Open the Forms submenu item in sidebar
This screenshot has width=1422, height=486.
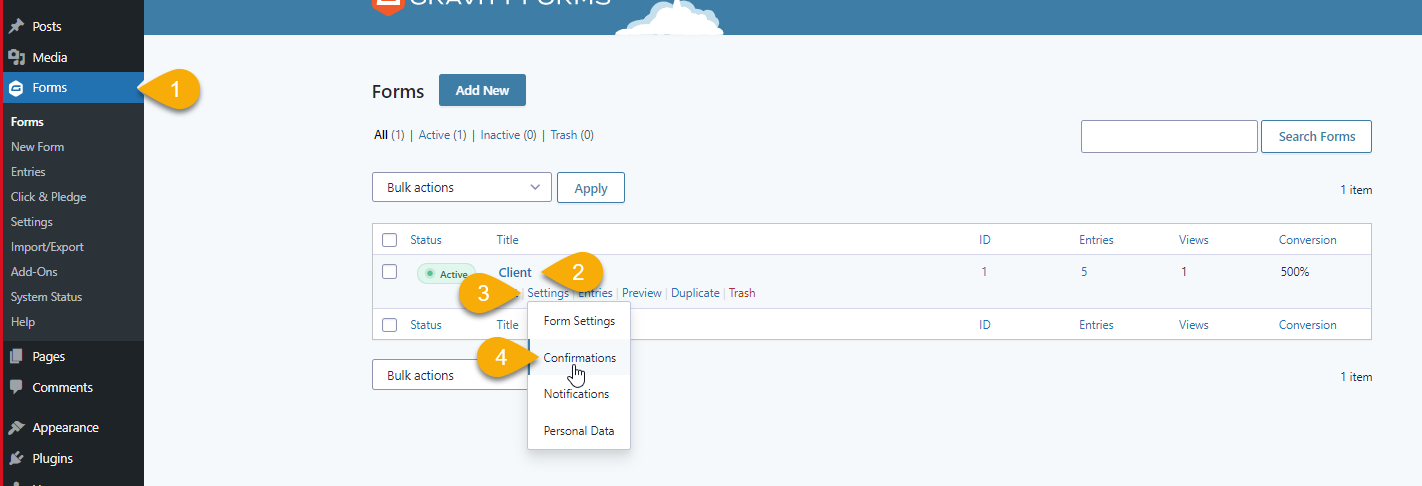pos(27,122)
